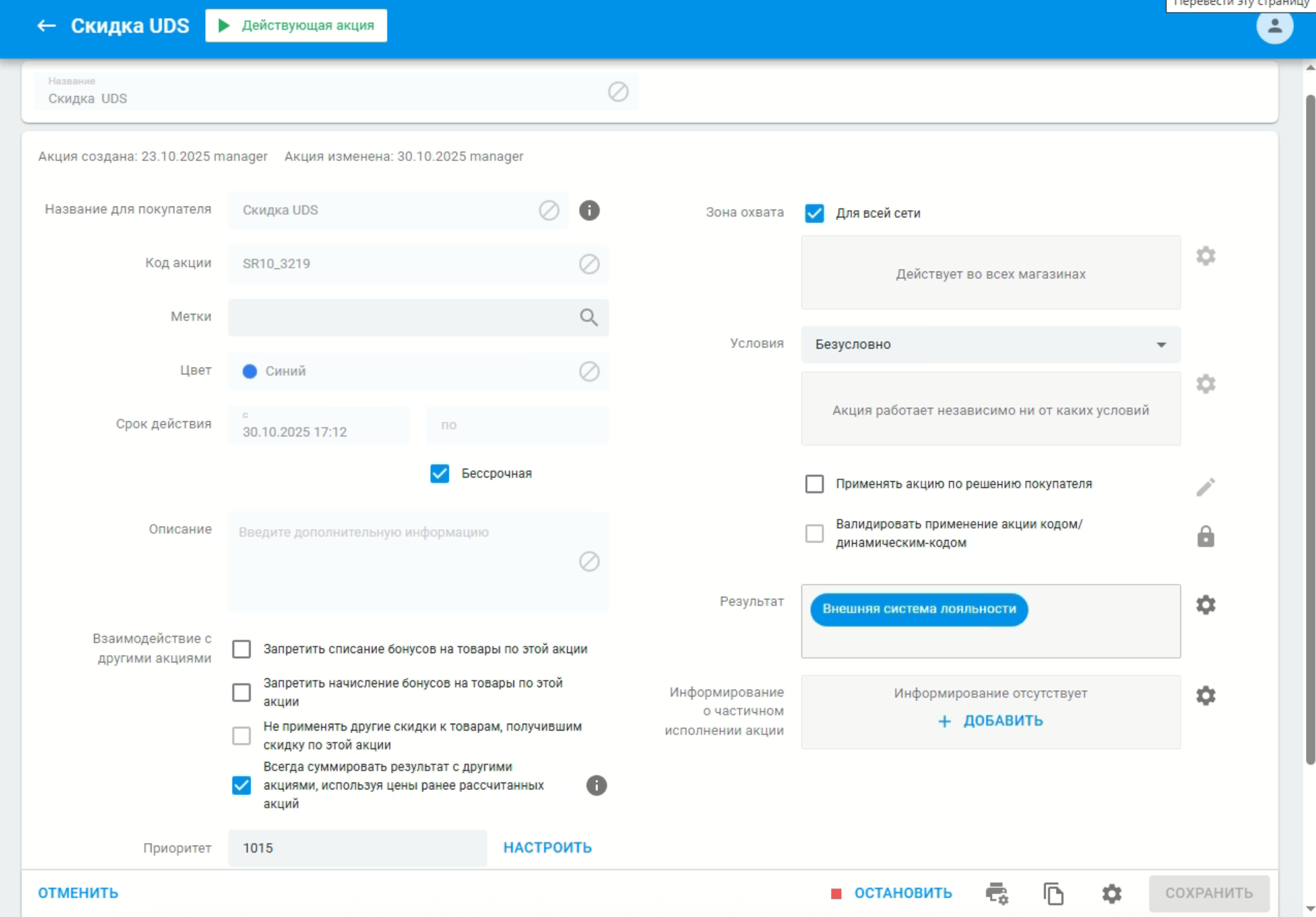Click the Информирование отсутствует text
Screen dimensions: 1316x917
[990, 693]
